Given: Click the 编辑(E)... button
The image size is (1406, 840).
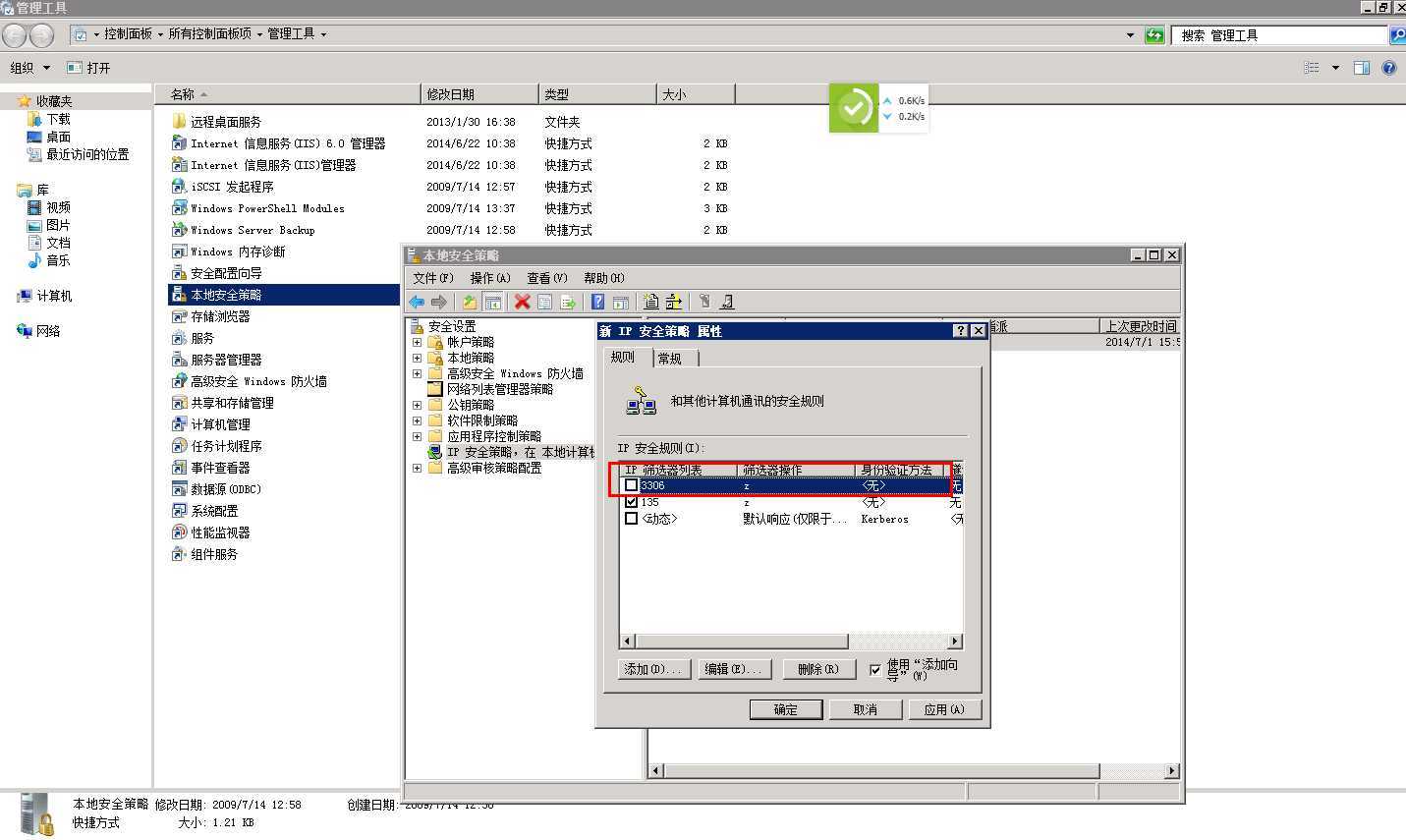Looking at the screenshot, I should (x=735, y=669).
